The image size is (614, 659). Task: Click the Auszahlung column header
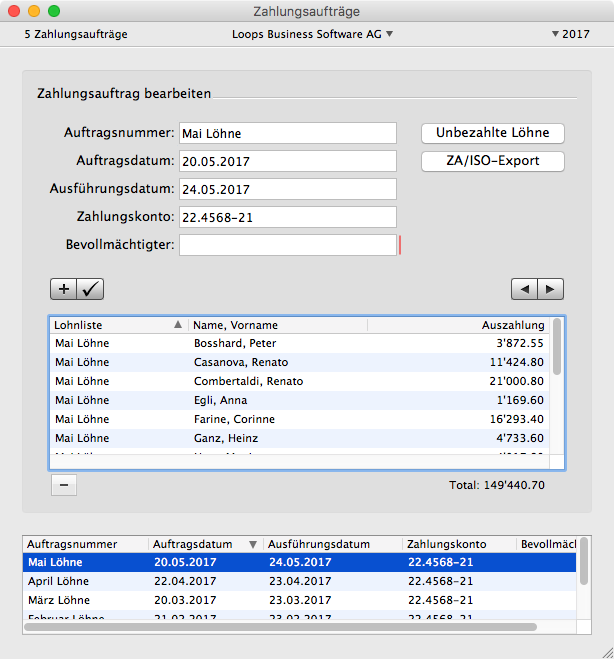(x=459, y=325)
